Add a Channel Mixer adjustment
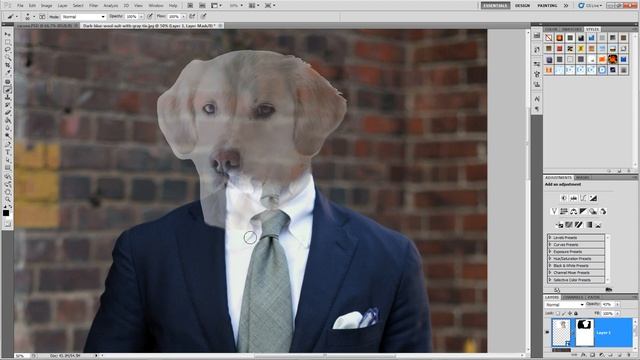The width and height of the screenshot is (640, 360). click(603, 211)
